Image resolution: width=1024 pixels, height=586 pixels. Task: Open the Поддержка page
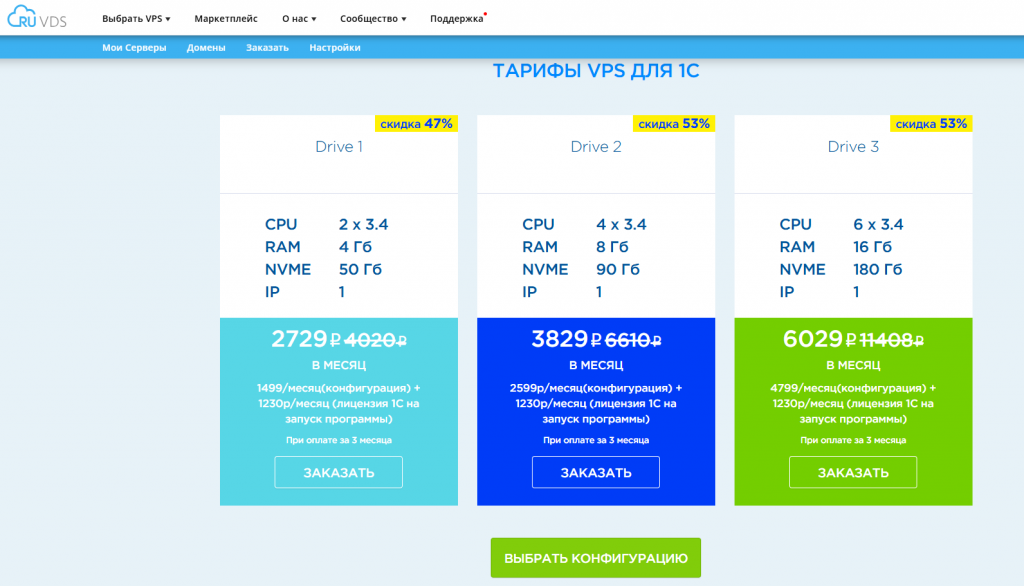click(x=457, y=18)
